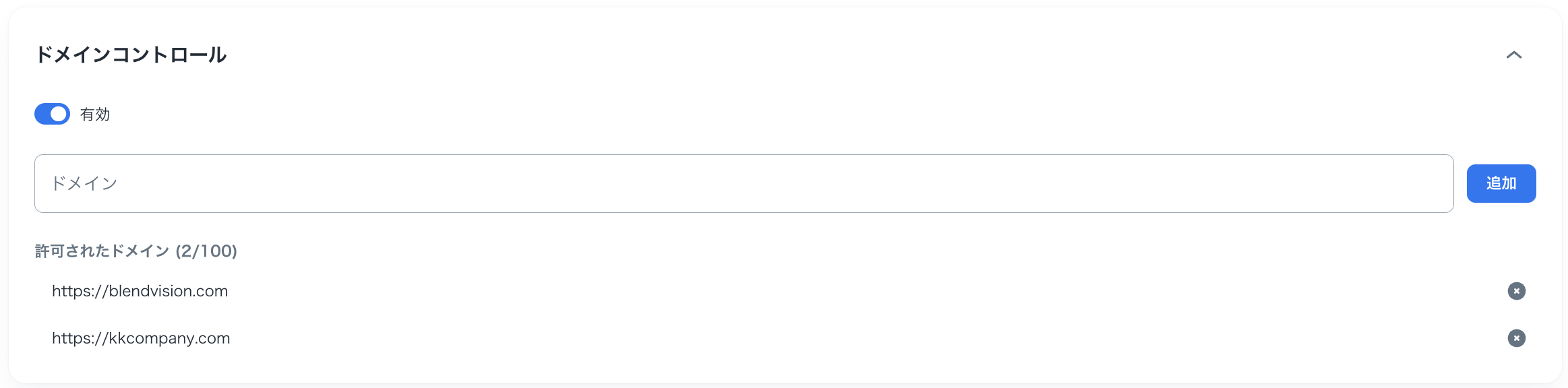Image resolution: width=1568 pixels, height=388 pixels.
Task: Delete https://kkcompany.com using its x icon
Action: 1516,338
